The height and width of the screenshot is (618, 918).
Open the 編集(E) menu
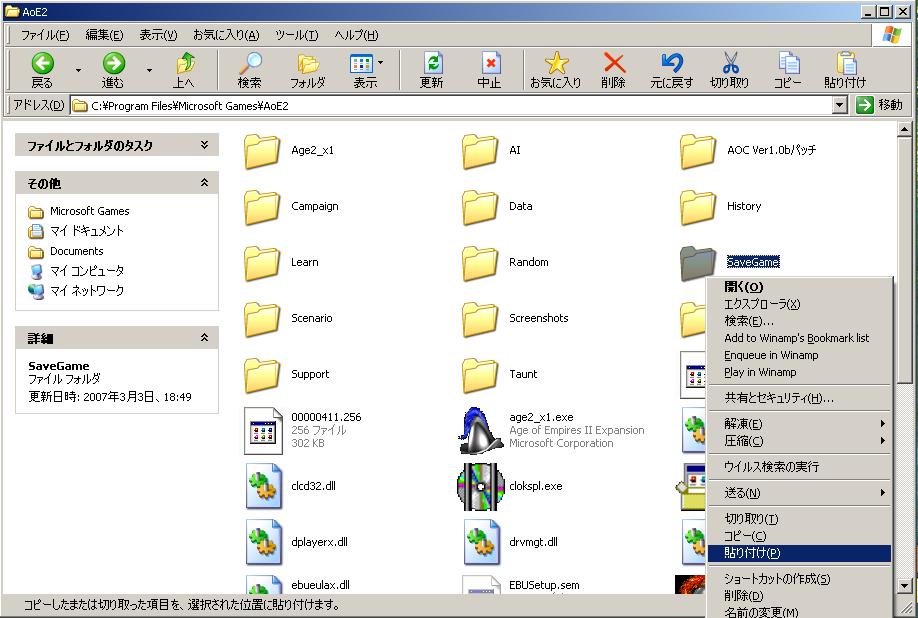click(105, 35)
